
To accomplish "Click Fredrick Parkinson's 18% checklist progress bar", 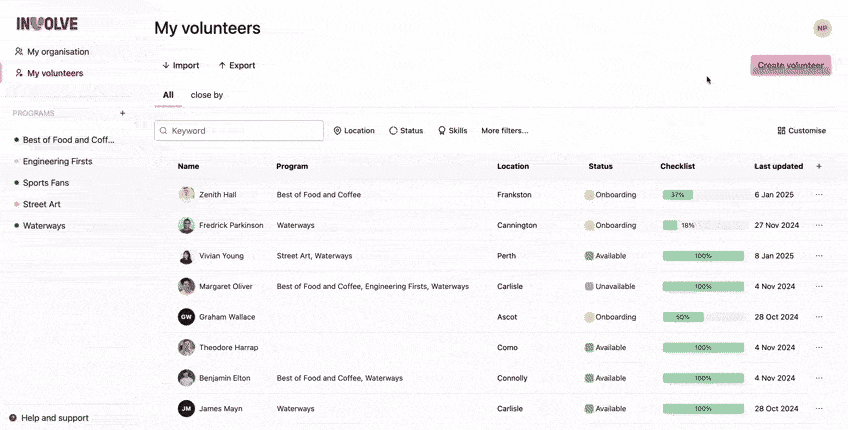I will (x=703, y=226).
